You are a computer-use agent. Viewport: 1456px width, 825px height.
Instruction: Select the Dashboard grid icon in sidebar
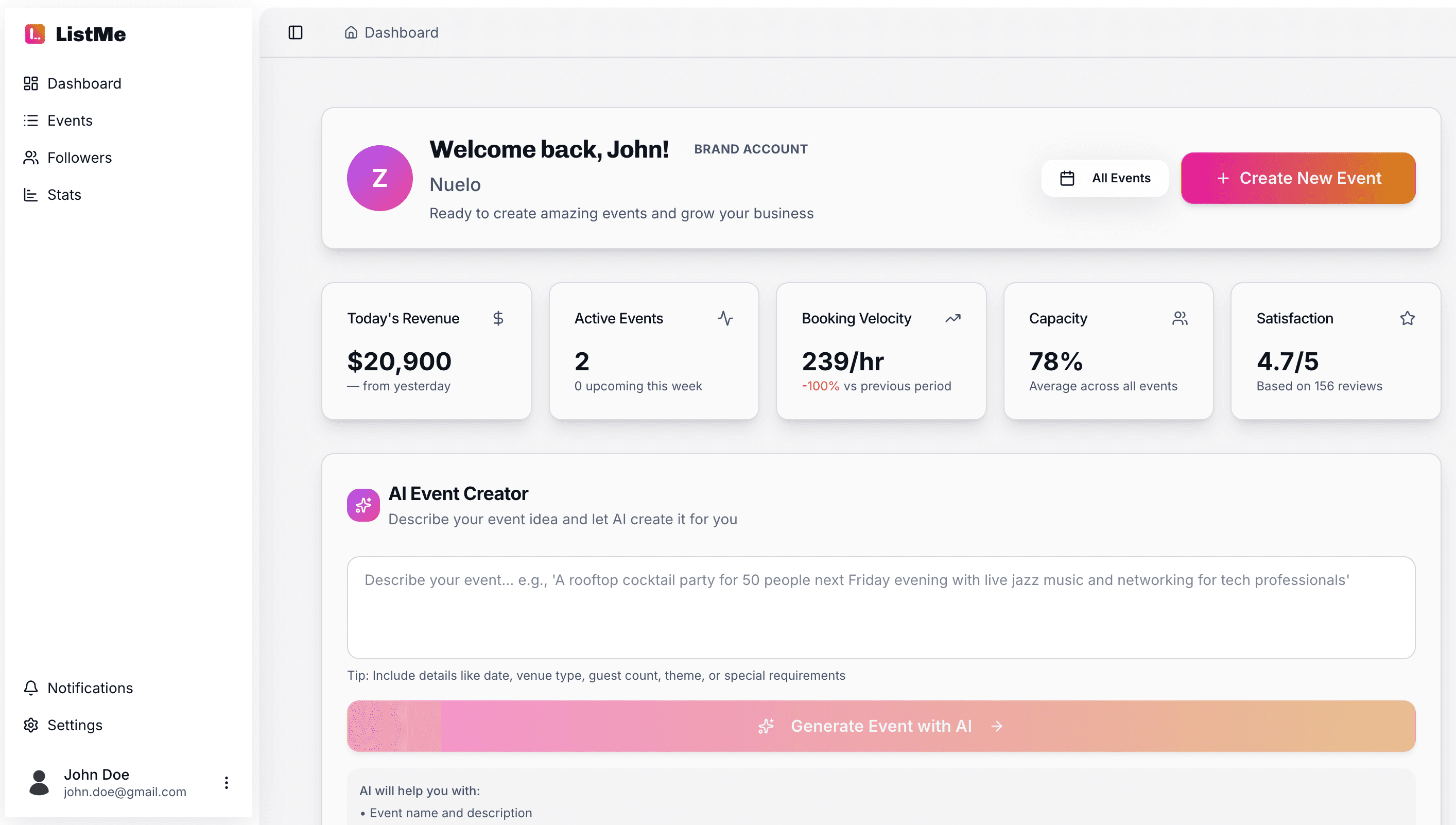pos(31,83)
